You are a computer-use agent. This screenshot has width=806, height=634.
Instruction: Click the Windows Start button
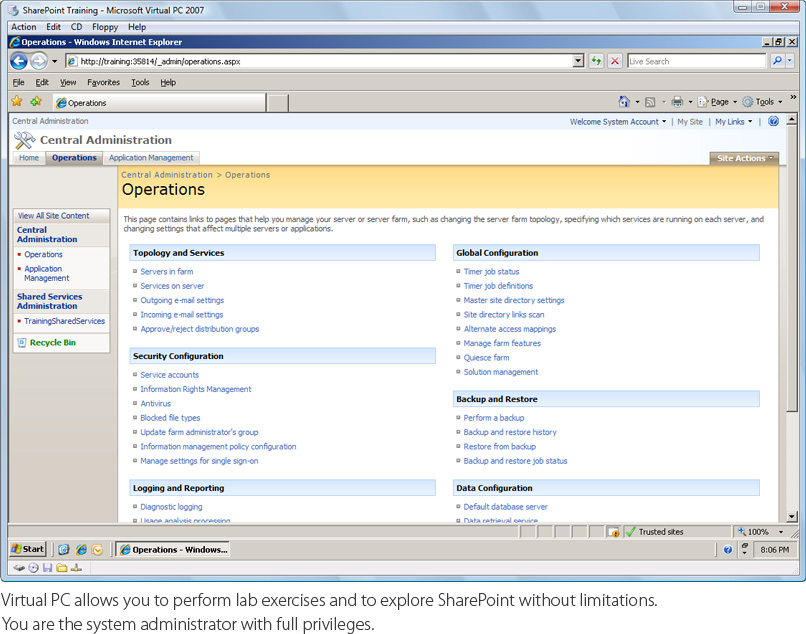pyautogui.click(x=28, y=549)
